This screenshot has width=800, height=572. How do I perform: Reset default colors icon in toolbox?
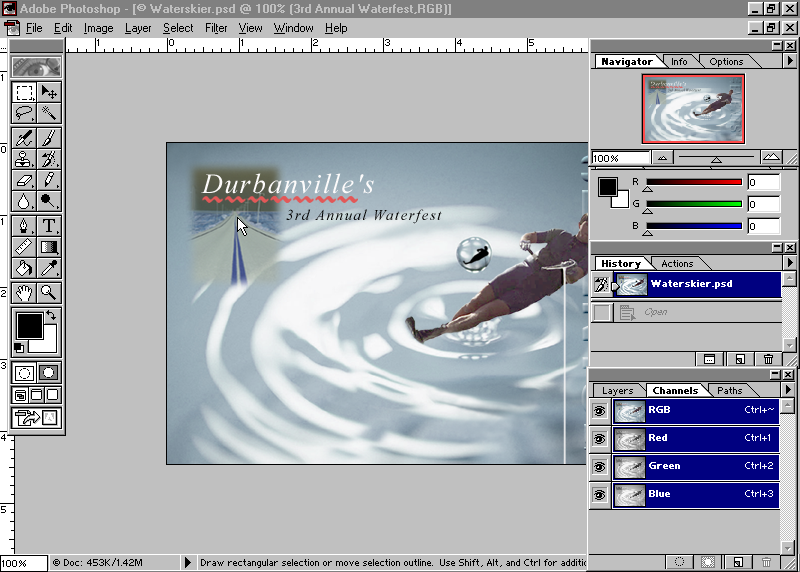[x=19, y=348]
